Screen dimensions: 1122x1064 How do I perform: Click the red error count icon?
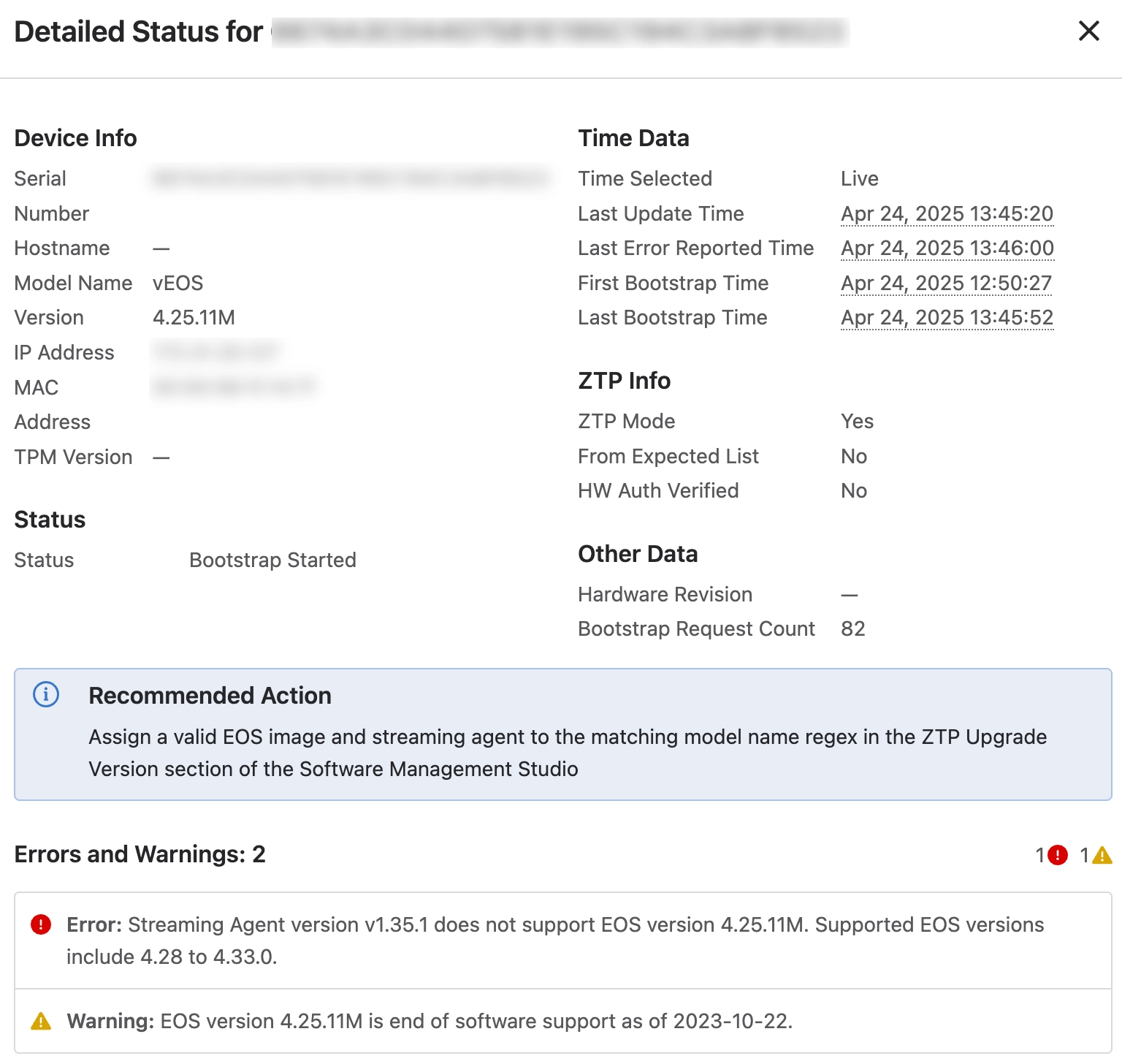pos(1057,855)
